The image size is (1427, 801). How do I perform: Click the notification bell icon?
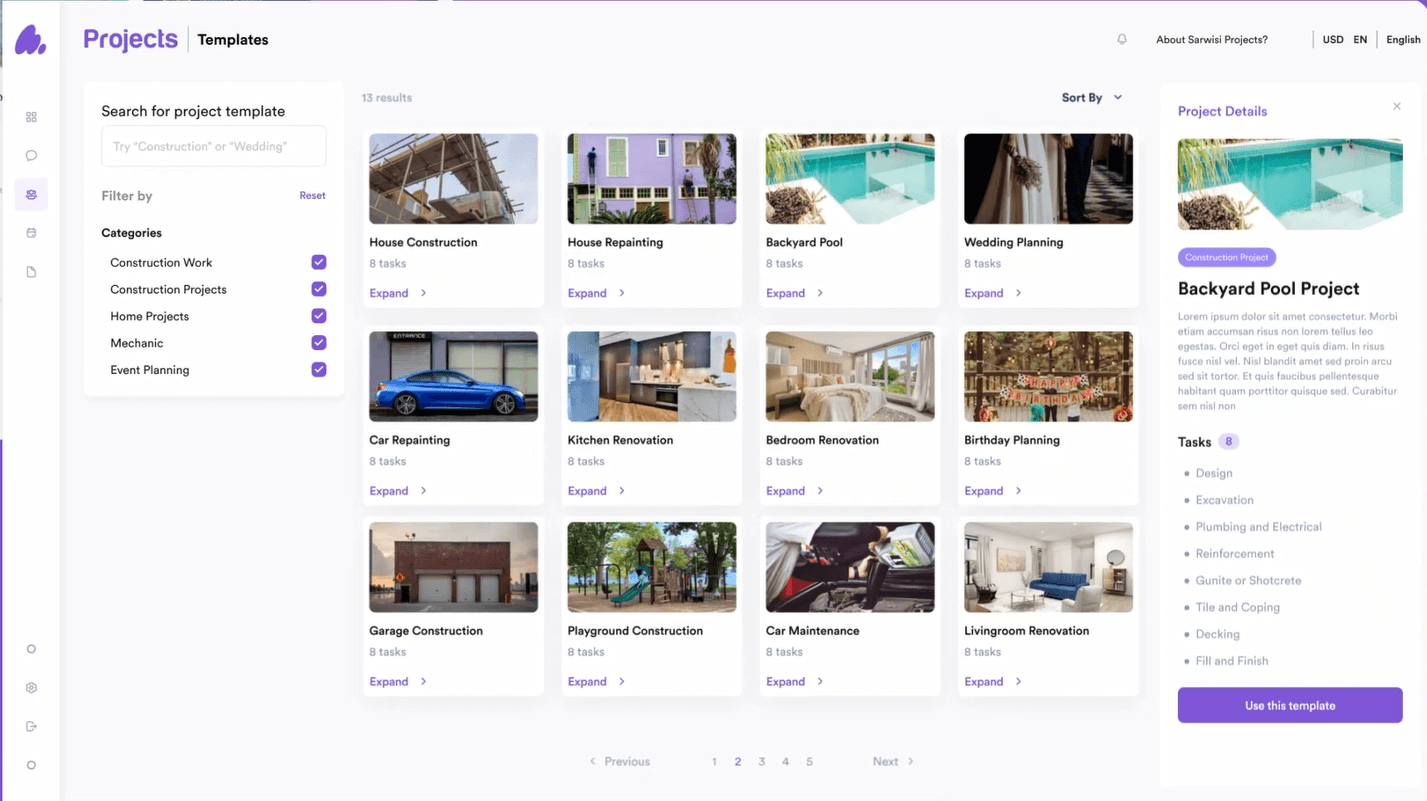click(1122, 40)
